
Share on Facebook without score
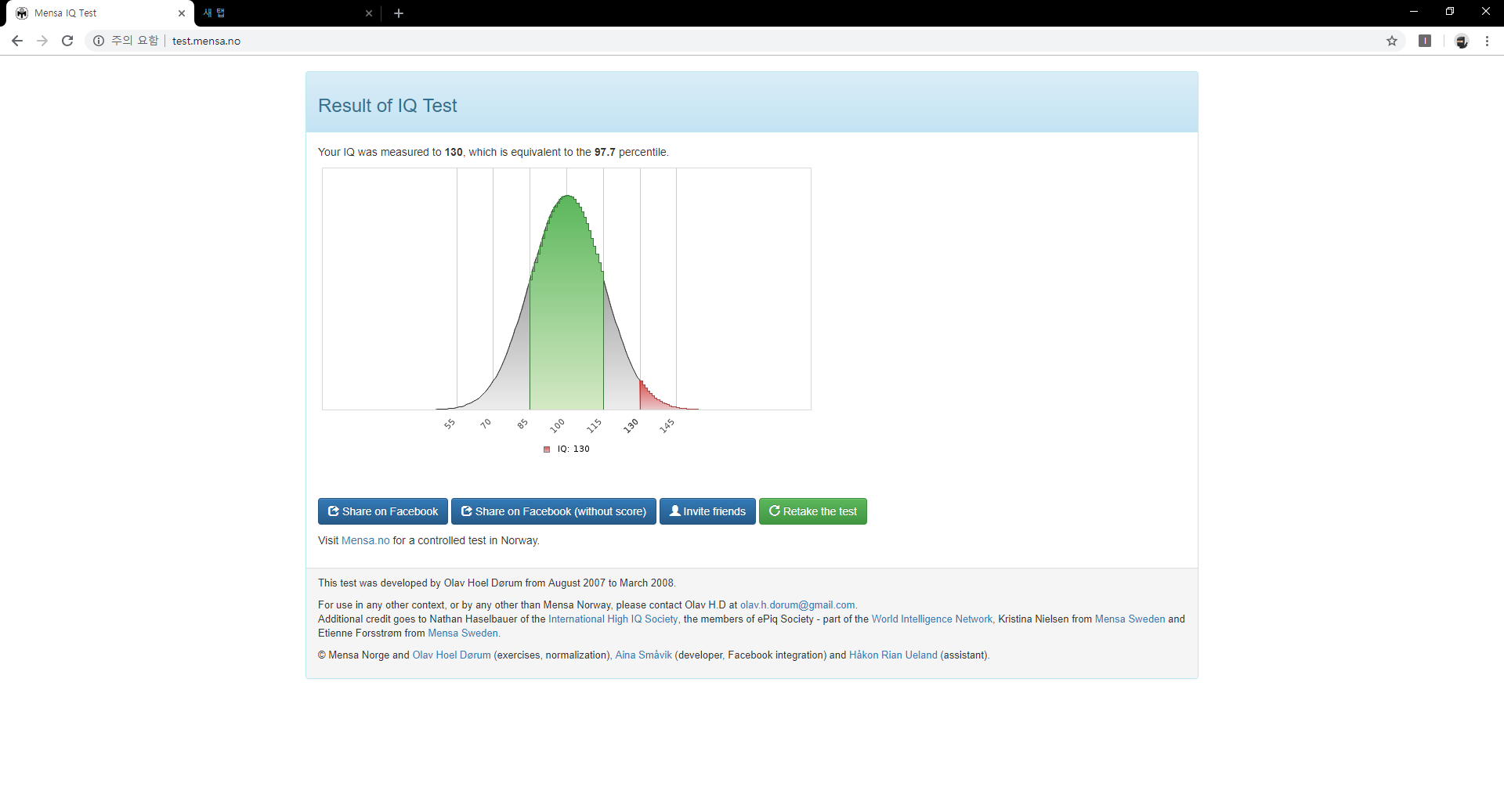click(554, 511)
